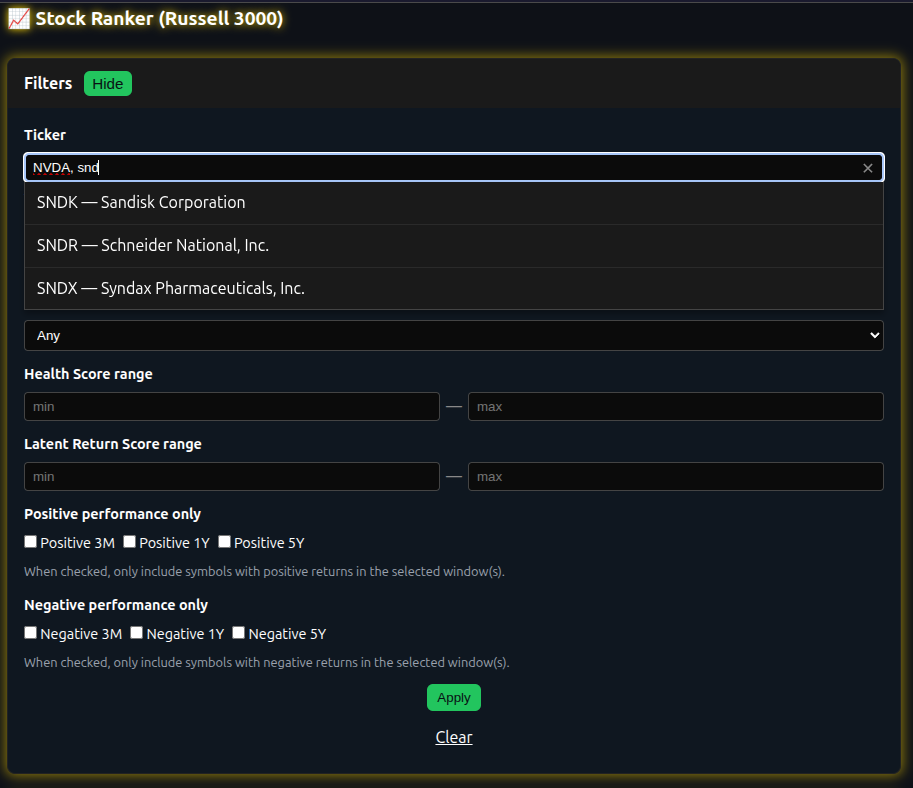Viewport: 913px width, 788px height.
Task: Click the stock chart logo icon
Action: (x=17, y=18)
